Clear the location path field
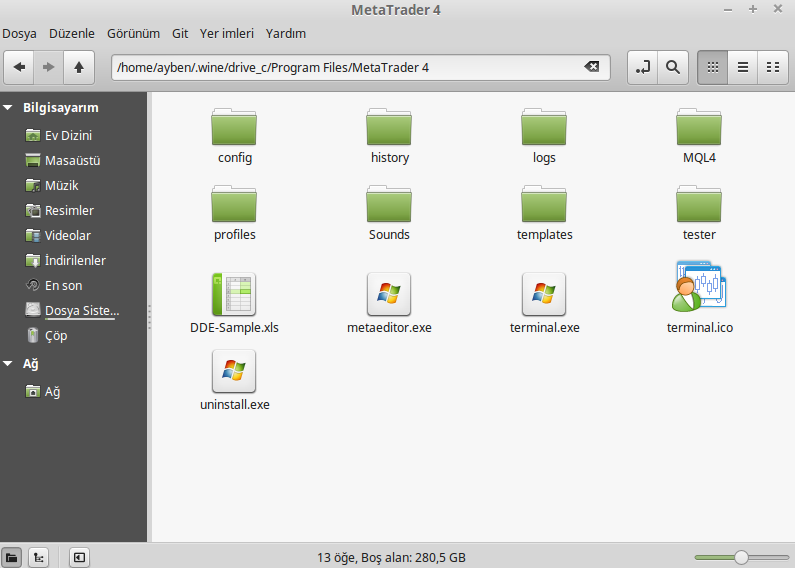This screenshot has height=568, width=795. coord(592,66)
